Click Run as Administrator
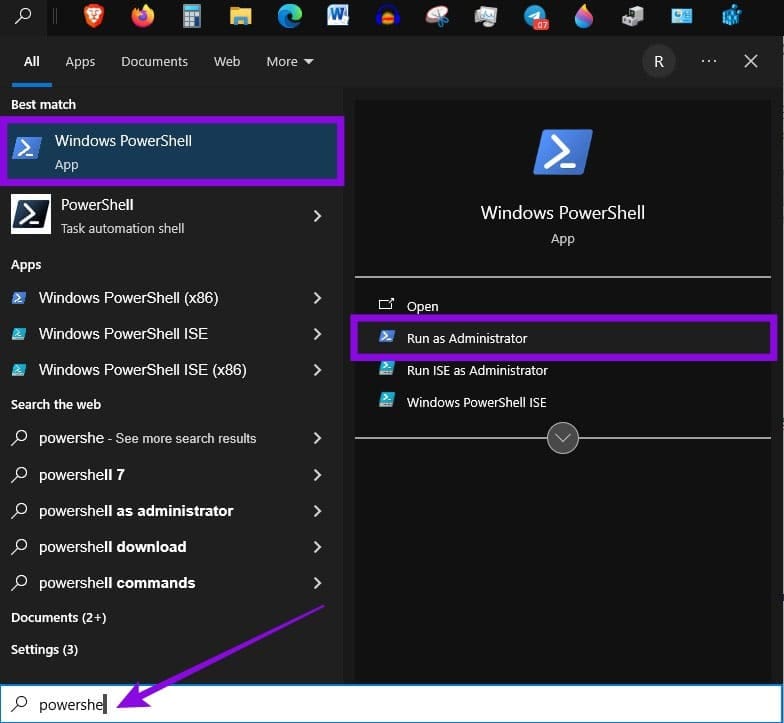 (x=564, y=338)
